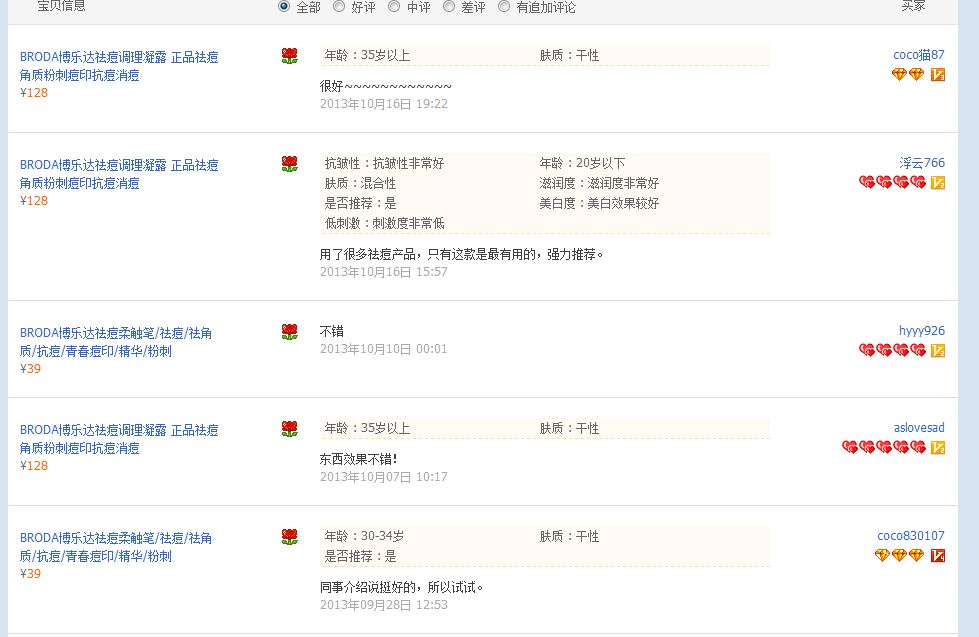Click heart rank icons under 浮云766
Screen dimensions: 979x637
[892, 182]
